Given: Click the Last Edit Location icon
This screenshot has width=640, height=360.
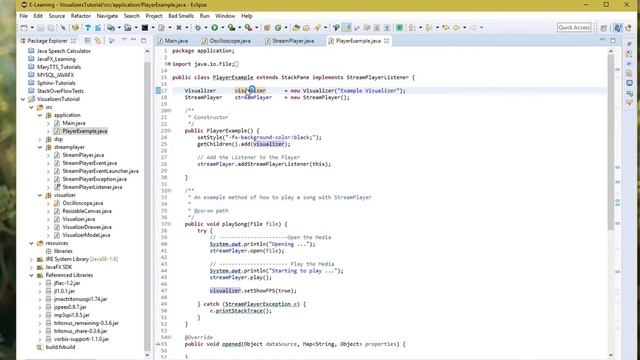Looking at the screenshot, I should point(446,27).
